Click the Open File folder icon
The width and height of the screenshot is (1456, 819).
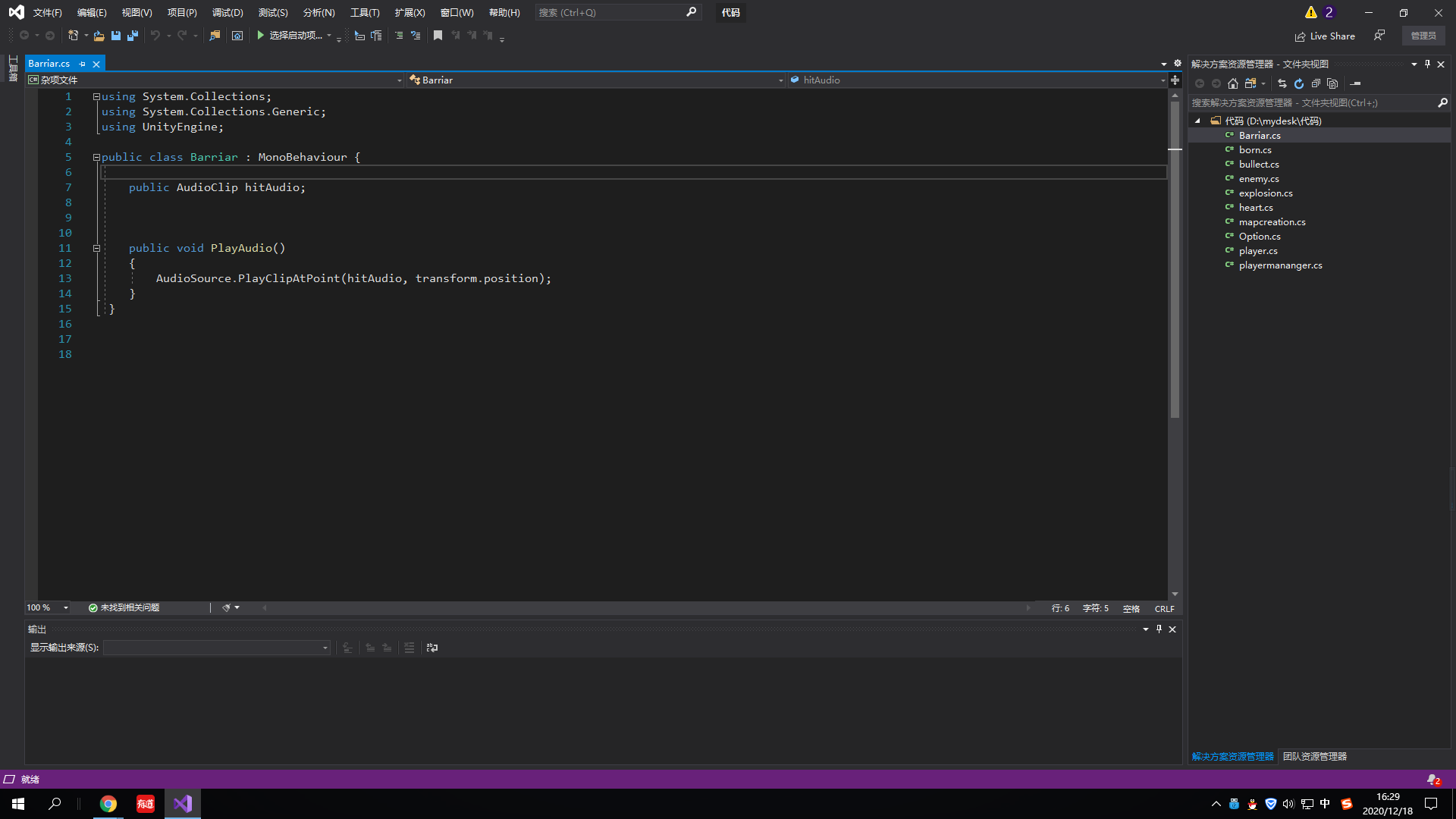[99, 36]
